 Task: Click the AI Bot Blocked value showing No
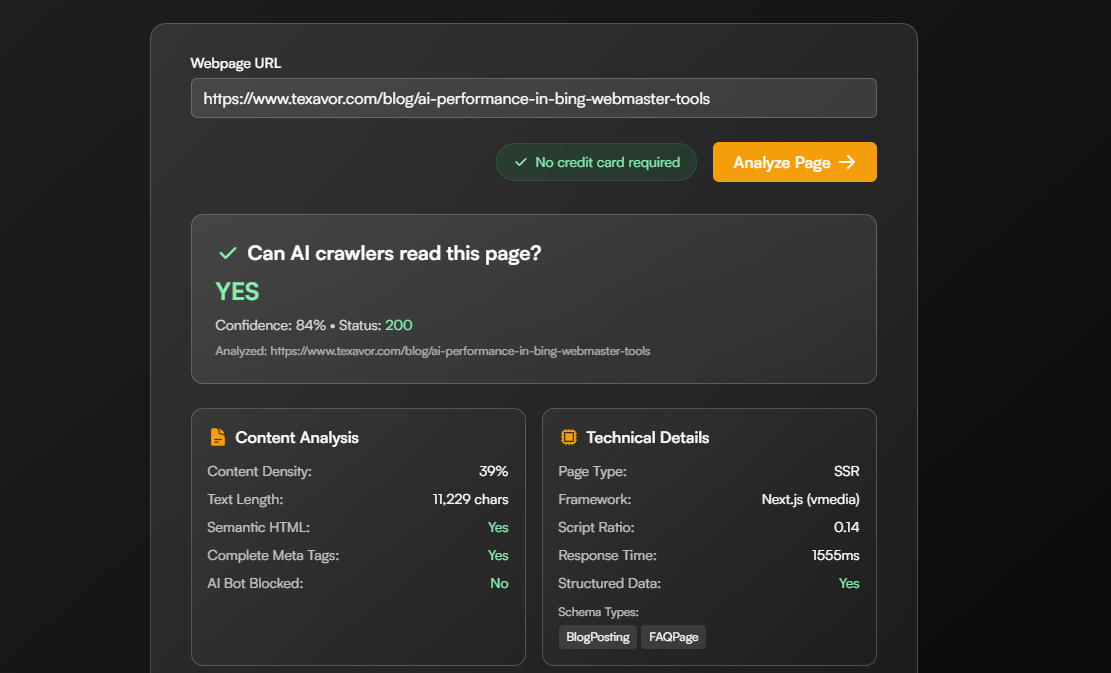tap(499, 583)
